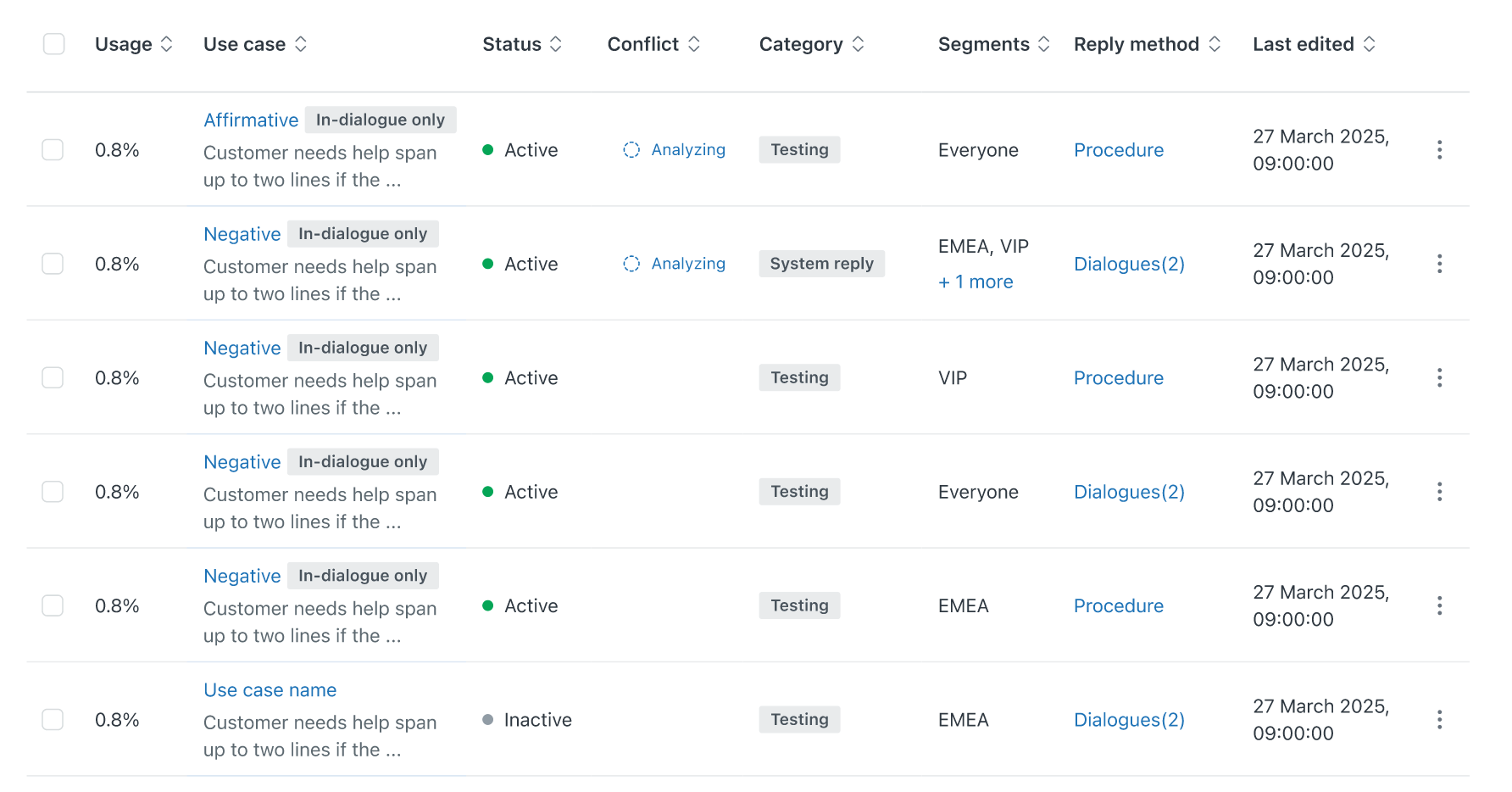Sort by Conflict using its arrow icon
Screen dimensions: 1512x792
coord(694,44)
